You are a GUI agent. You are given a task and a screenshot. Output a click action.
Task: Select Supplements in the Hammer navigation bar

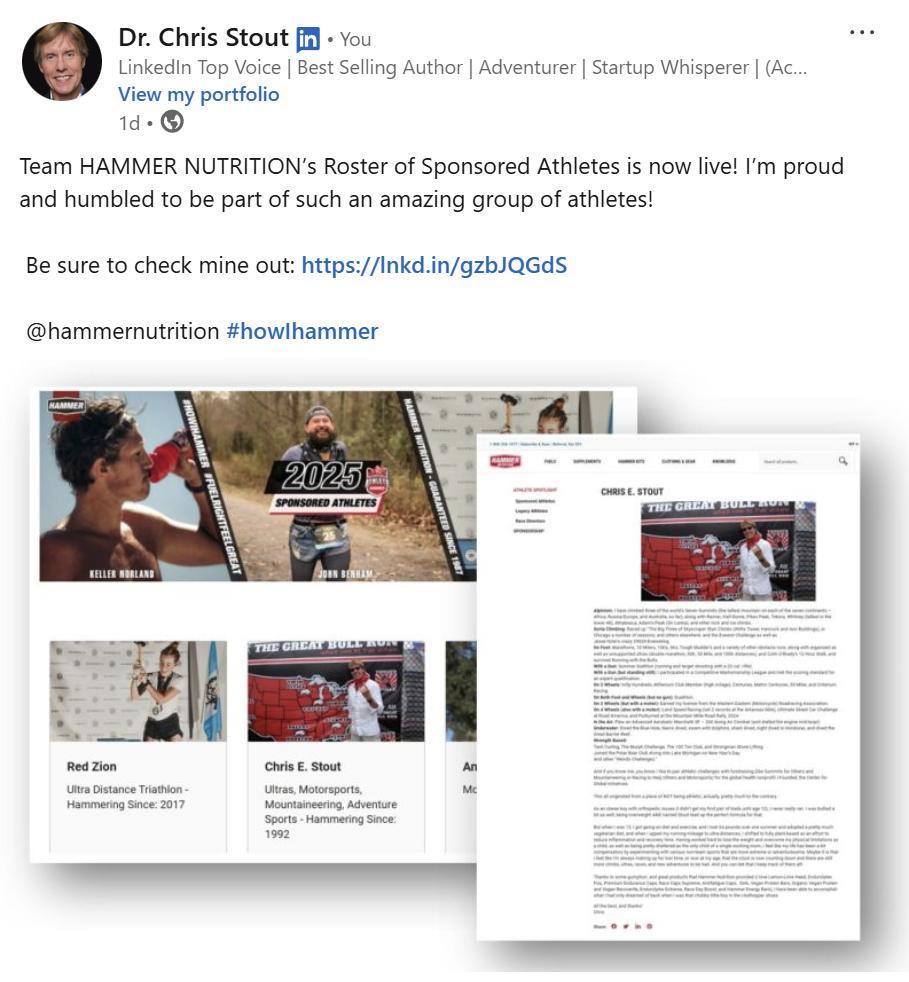[x=587, y=461]
